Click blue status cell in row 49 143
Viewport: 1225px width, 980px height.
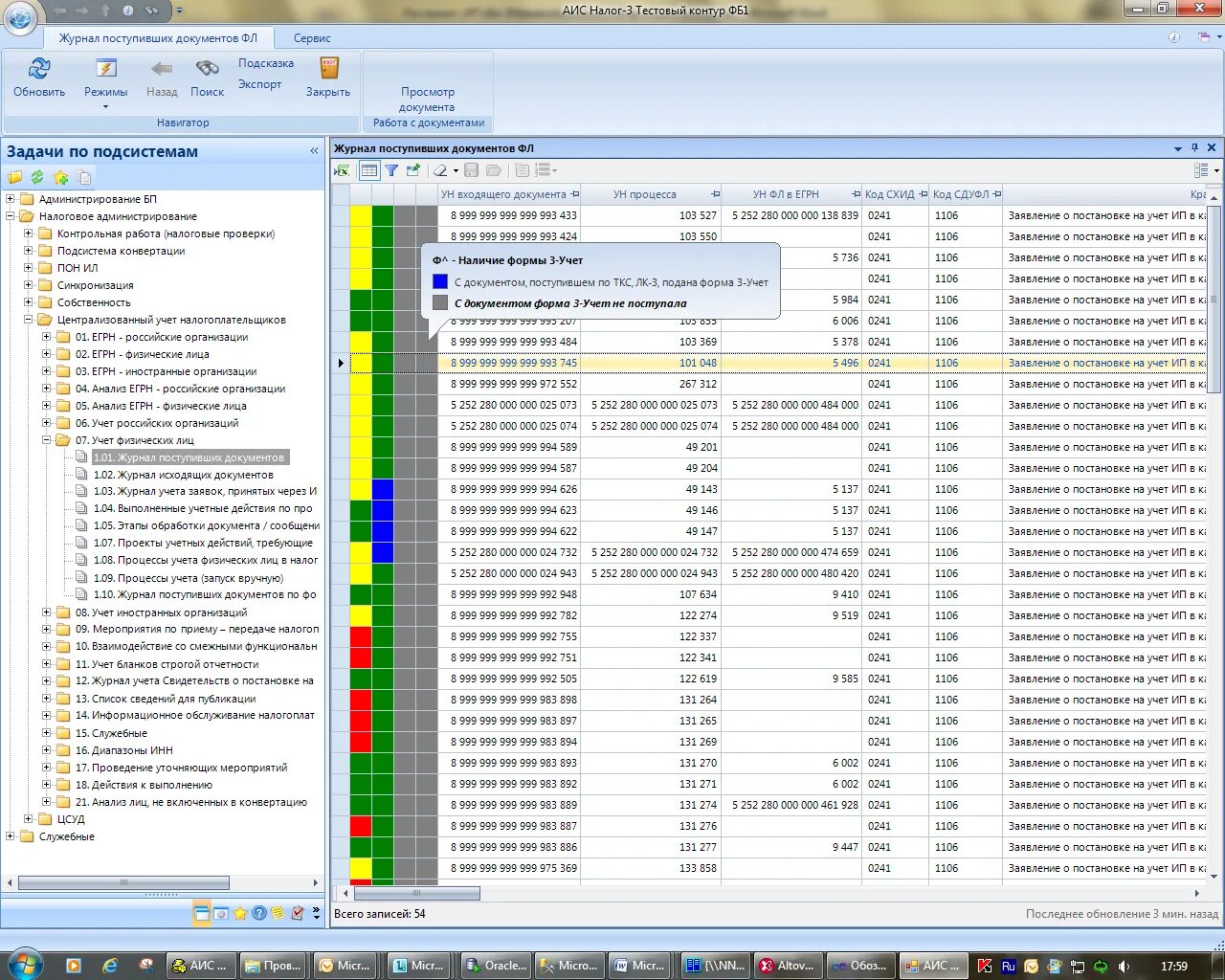coord(383,489)
